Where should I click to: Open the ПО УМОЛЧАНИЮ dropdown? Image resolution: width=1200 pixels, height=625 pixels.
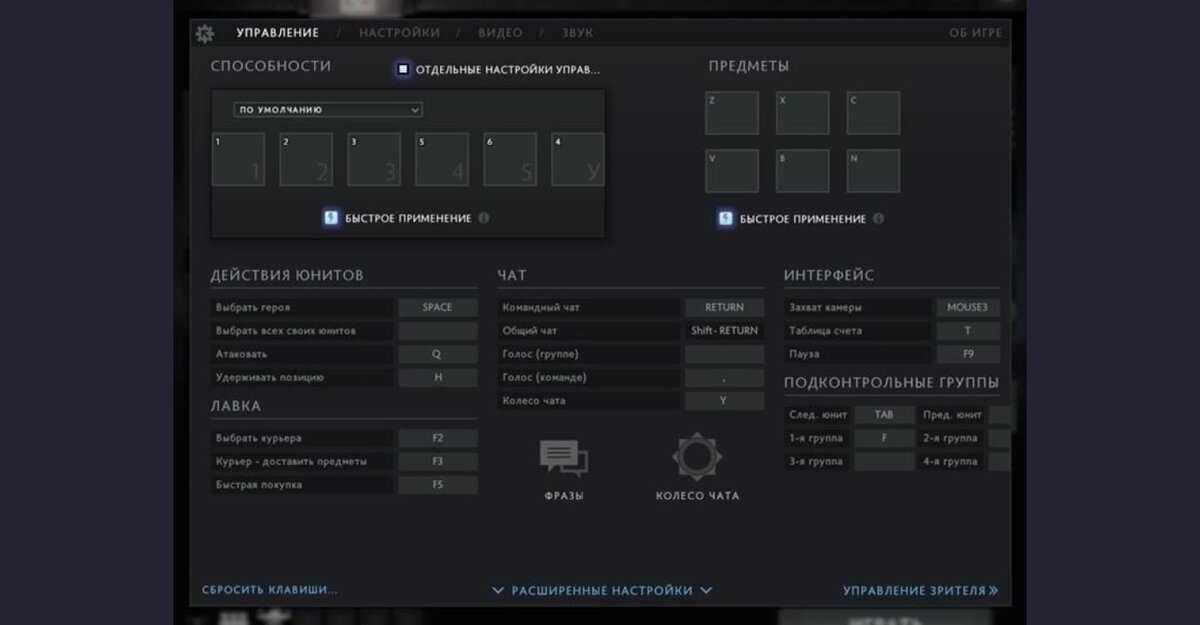[x=328, y=110]
